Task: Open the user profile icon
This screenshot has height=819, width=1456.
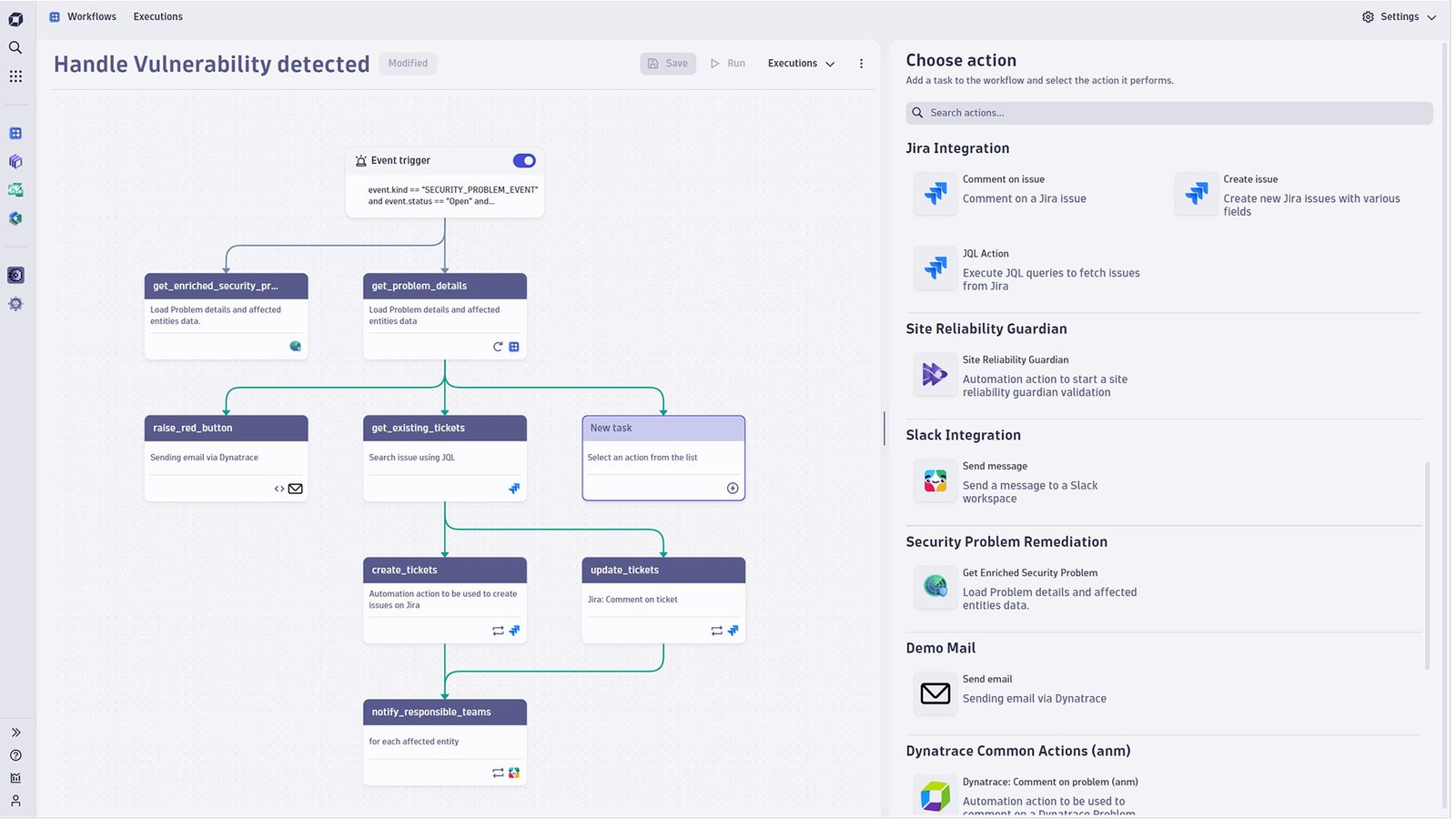Action: 15,801
